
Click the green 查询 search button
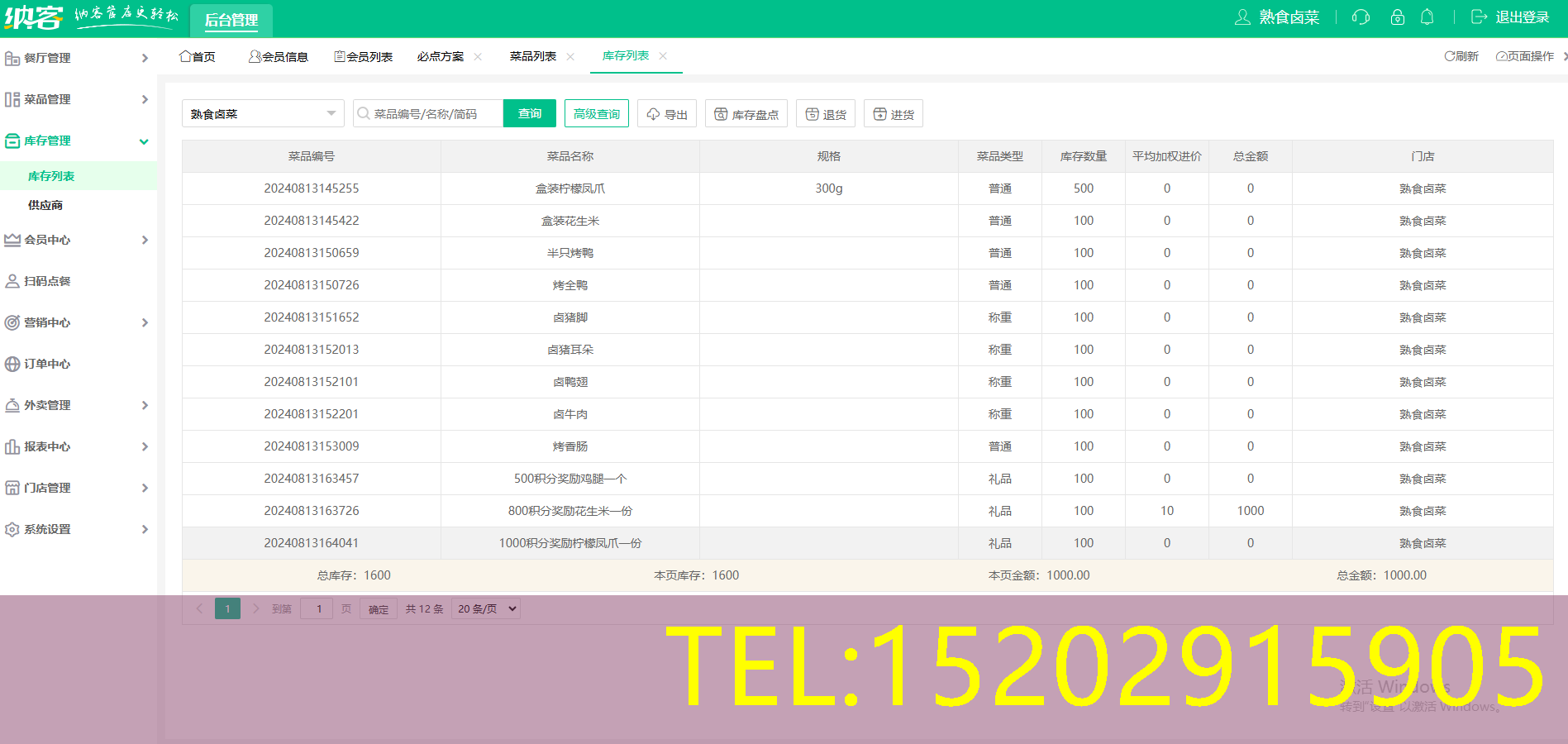529,114
